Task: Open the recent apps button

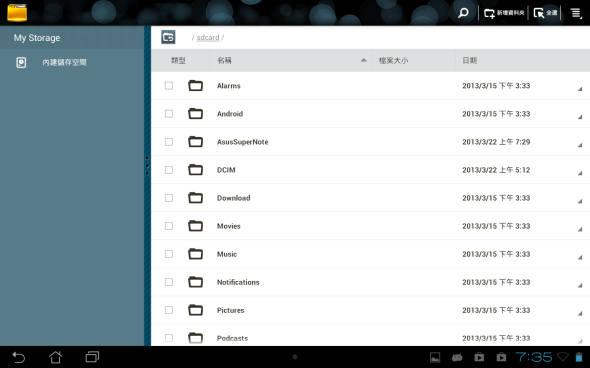Action: (92, 357)
